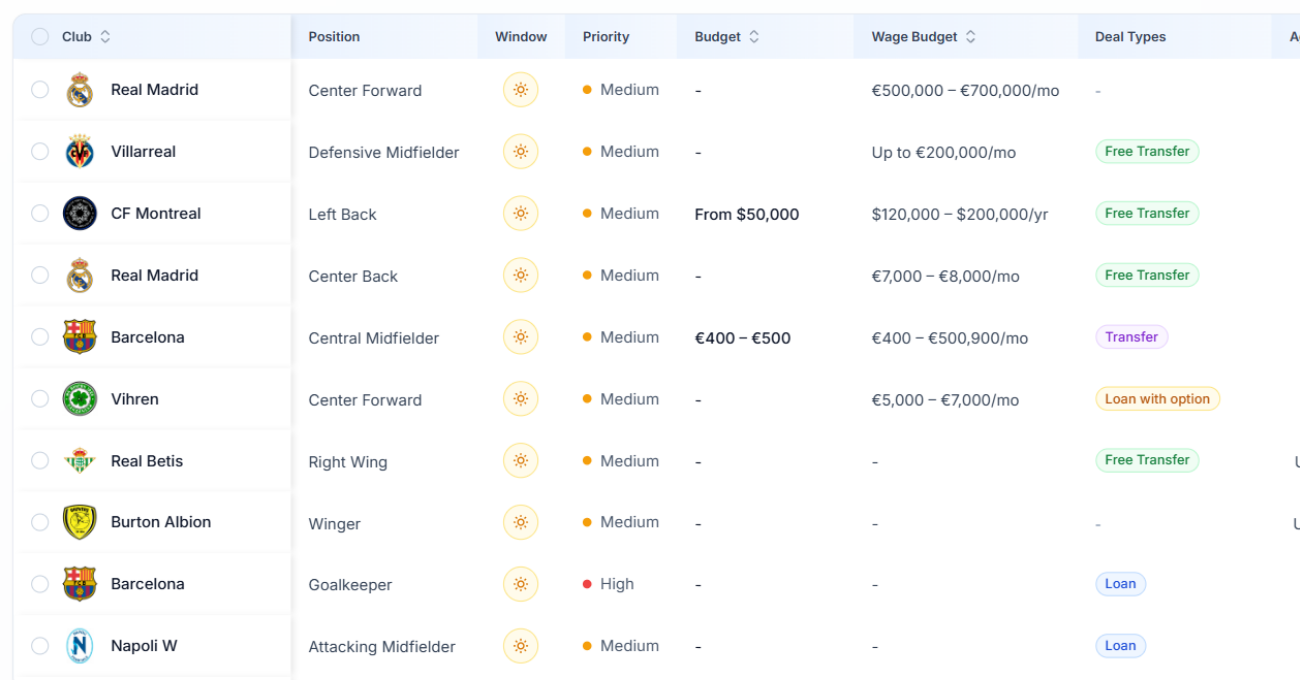
Task: Click the Villarreal club badge
Action: tap(80, 151)
